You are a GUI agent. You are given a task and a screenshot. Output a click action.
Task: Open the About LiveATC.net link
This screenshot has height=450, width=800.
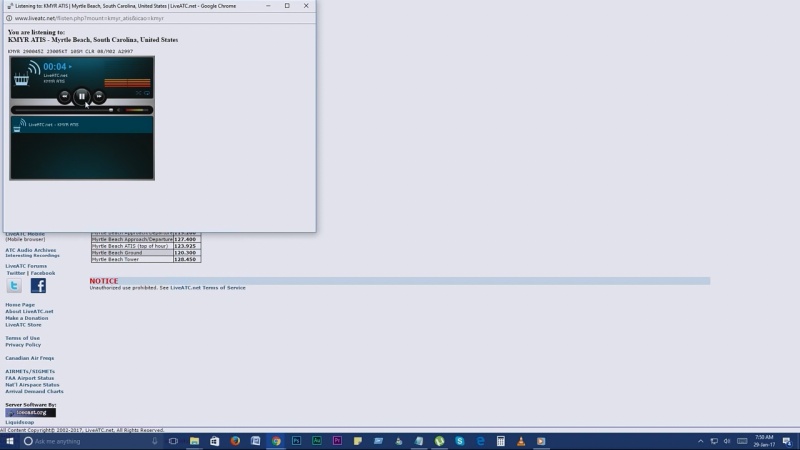tap(29, 311)
